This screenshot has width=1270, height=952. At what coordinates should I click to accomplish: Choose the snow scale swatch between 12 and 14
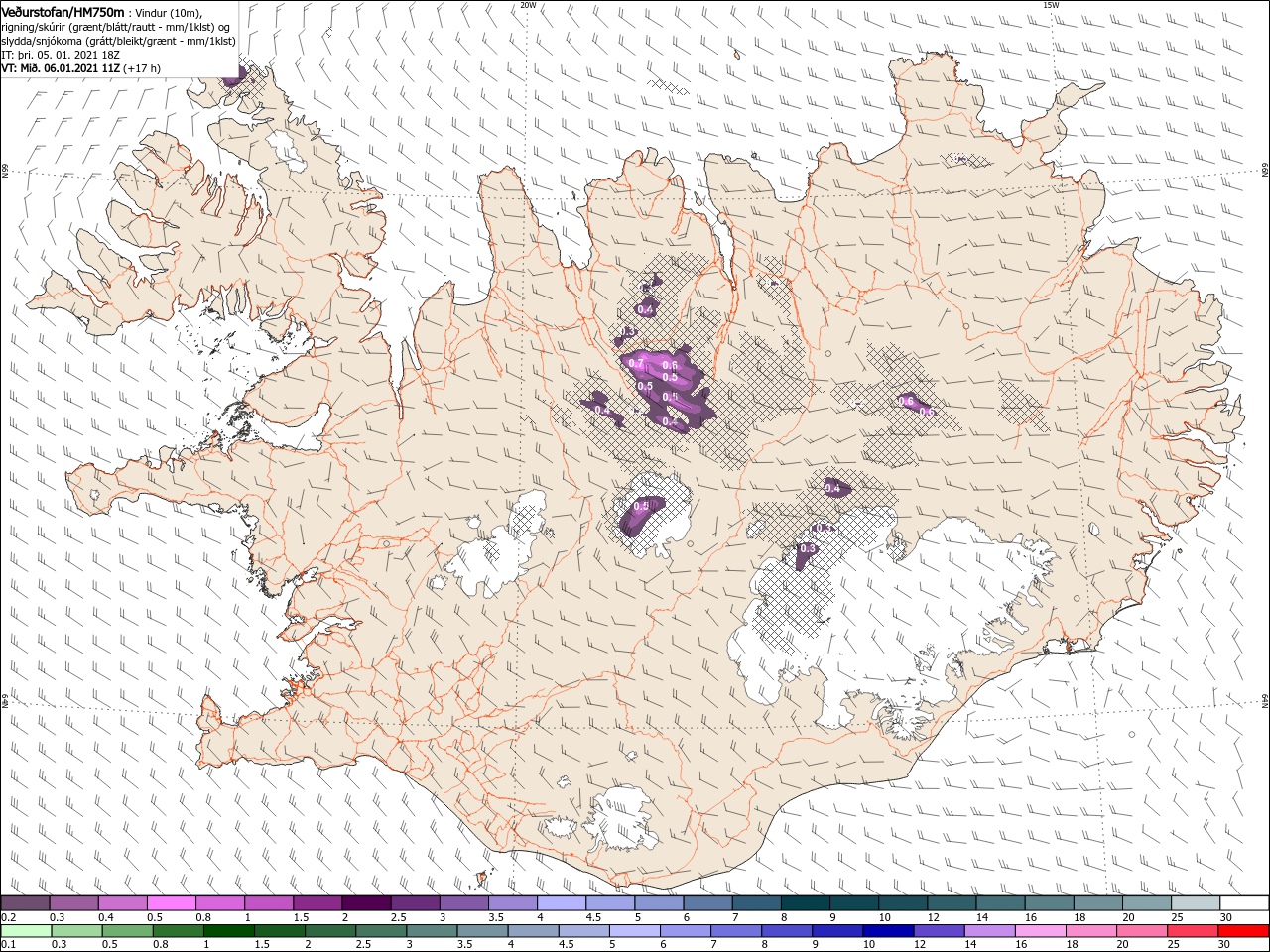coord(952,903)
